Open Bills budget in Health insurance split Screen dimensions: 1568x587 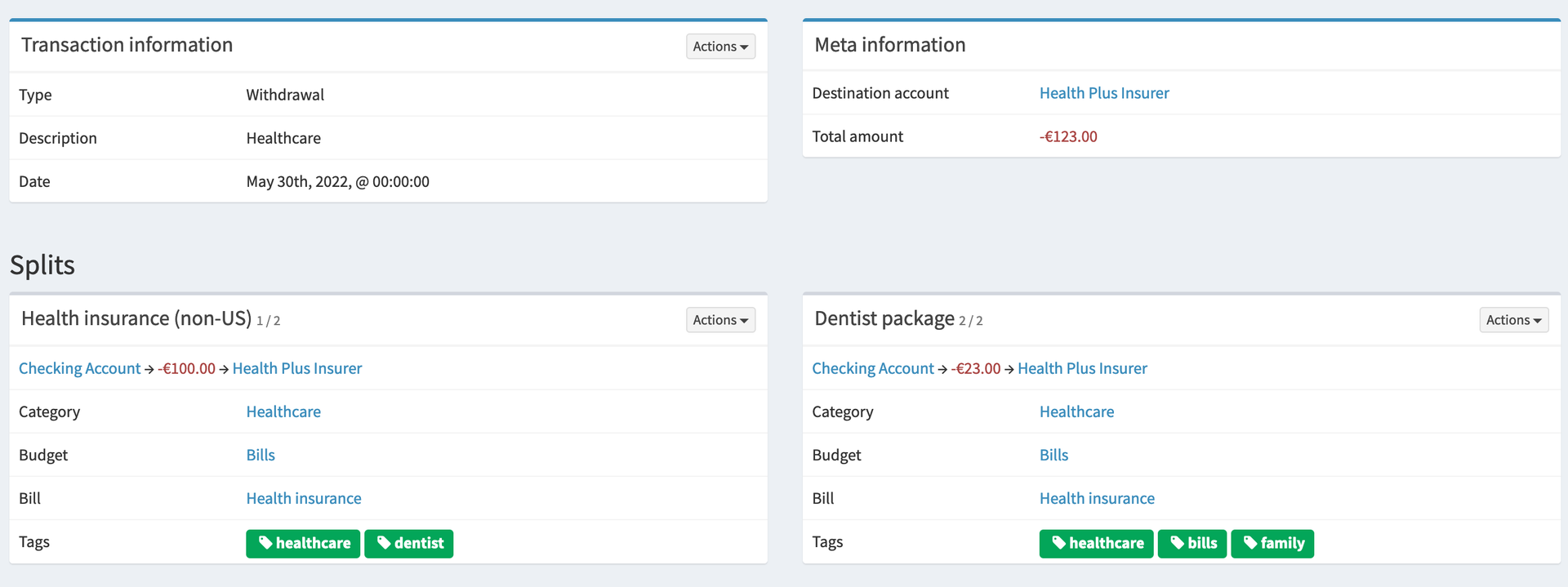pyautogui.click(x=261, y=455)
